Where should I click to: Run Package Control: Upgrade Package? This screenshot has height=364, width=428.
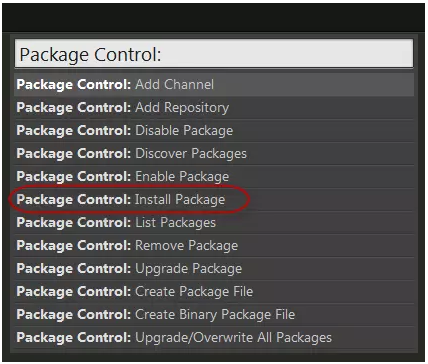click(x=214, y=269)
